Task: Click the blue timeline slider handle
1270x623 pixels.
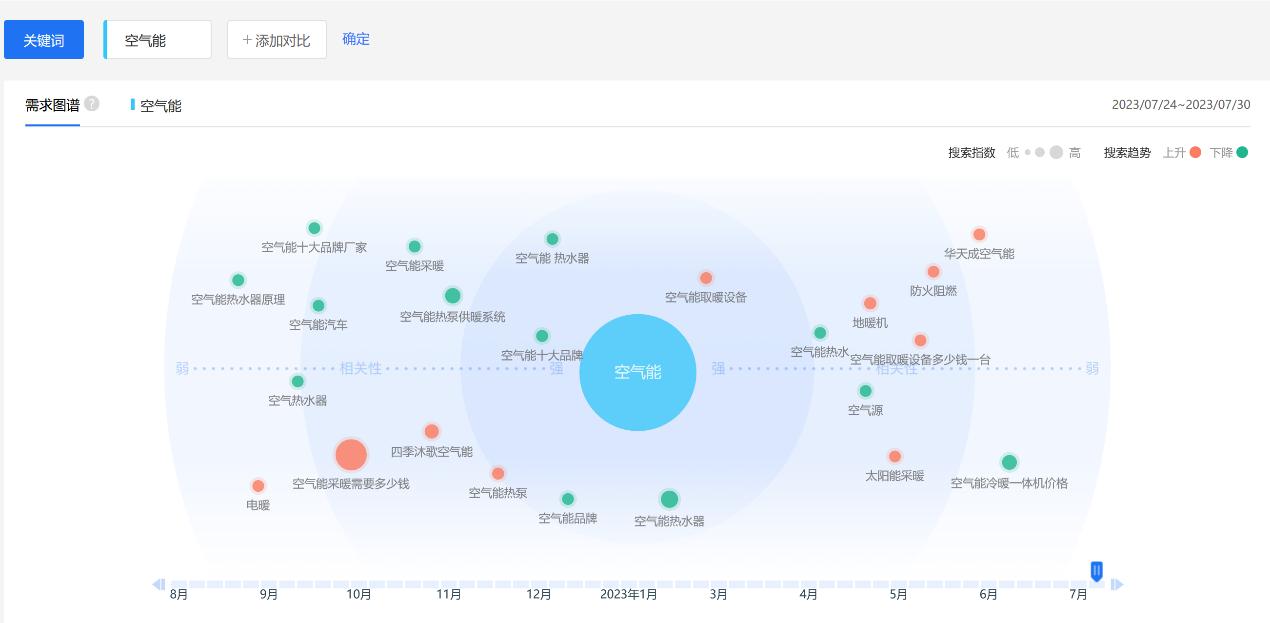Action: pyautogui.click(x=1097, y=571)
